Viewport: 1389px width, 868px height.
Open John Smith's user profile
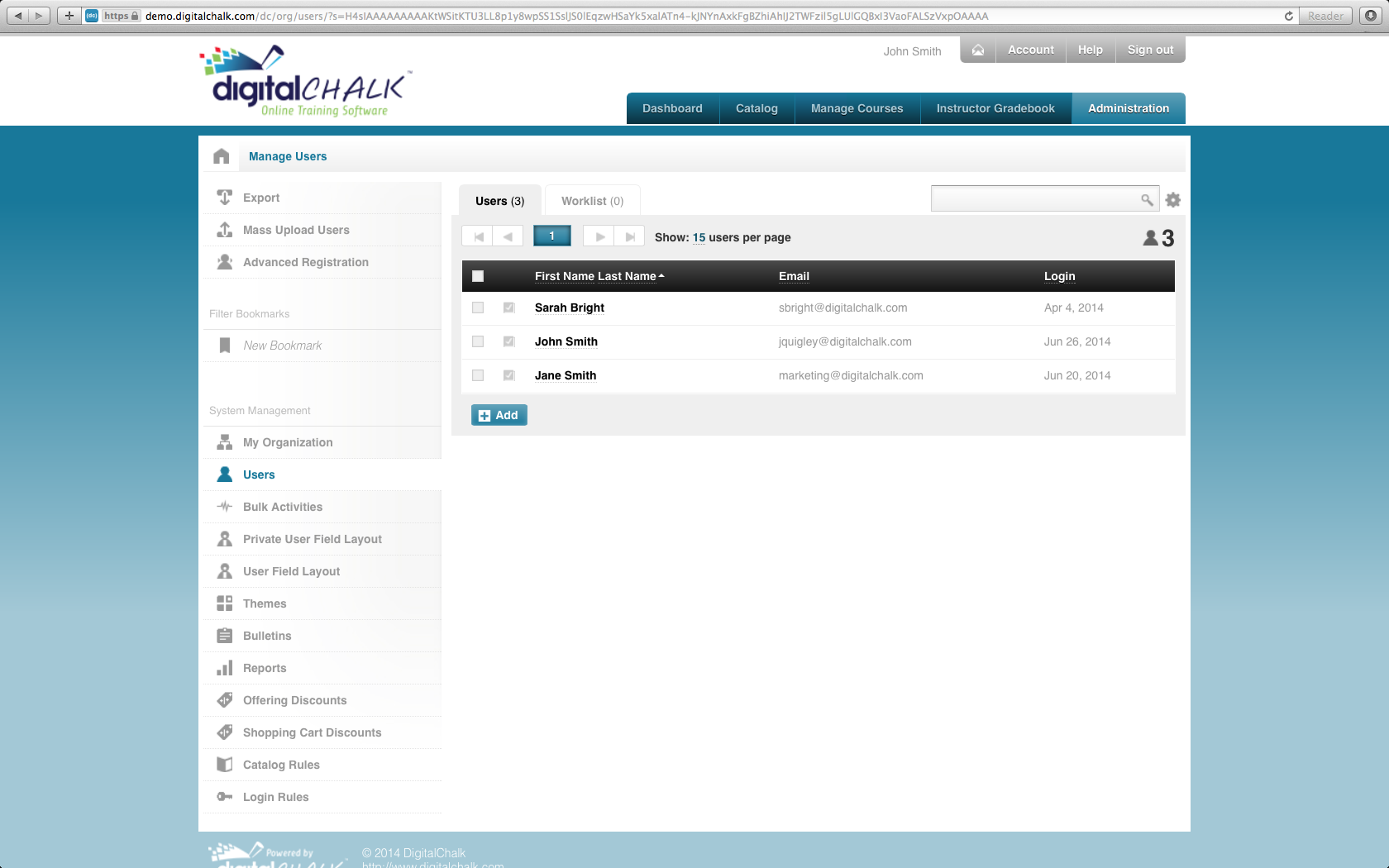point(566,341)
